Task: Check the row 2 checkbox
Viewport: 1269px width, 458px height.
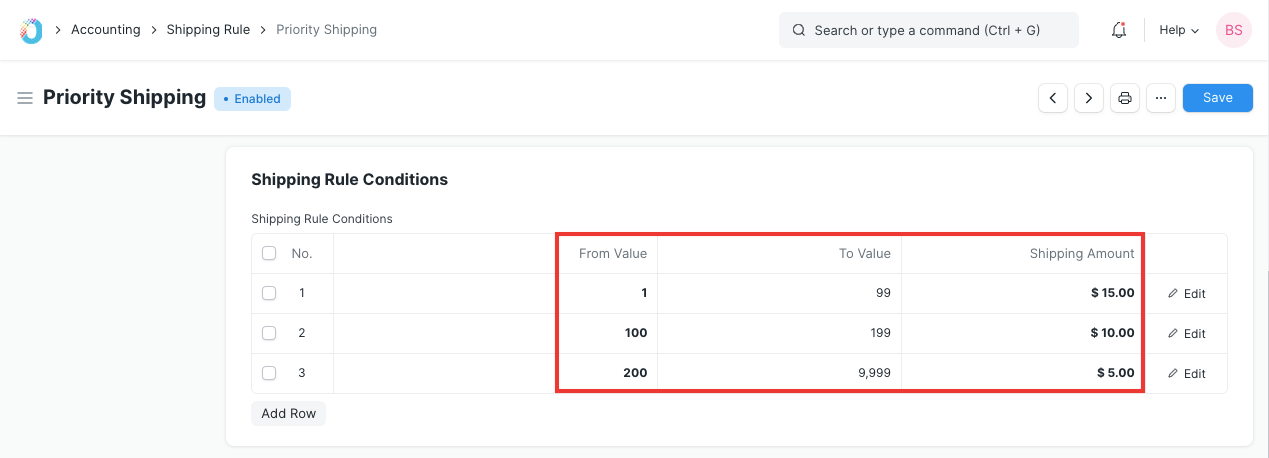Action: click(x=269, y=333)
